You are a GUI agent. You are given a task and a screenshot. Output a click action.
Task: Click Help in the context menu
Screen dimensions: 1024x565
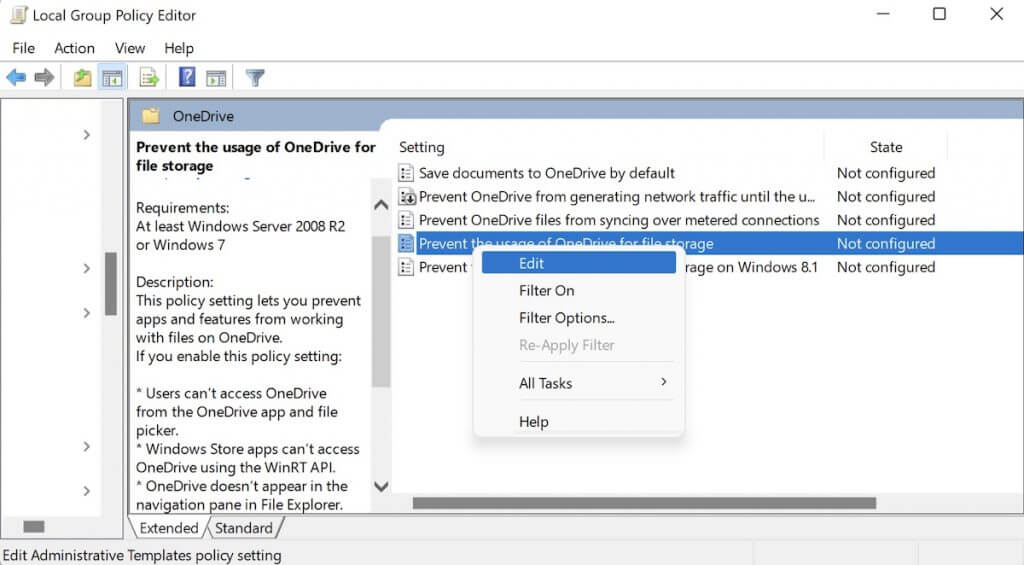(x=579, y=422)
